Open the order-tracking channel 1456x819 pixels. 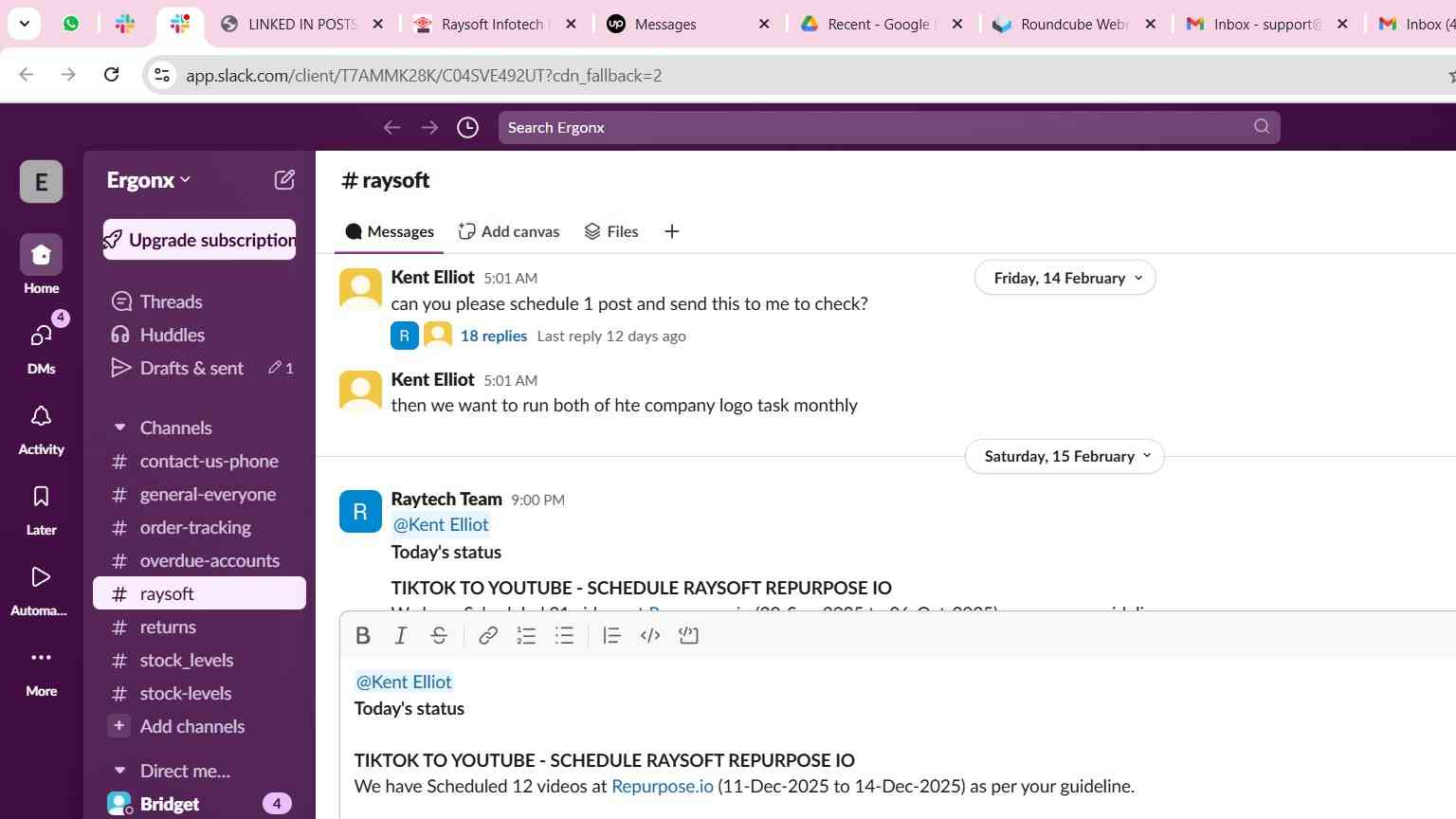(x=199, y=527)
